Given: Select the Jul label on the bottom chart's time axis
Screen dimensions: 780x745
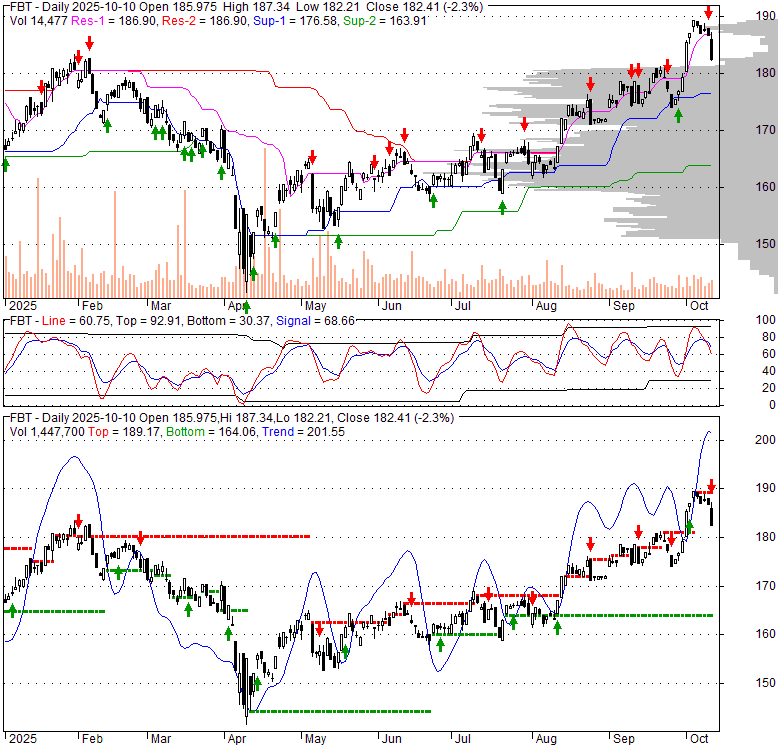Looking at the screenshot, I should 463,739.
